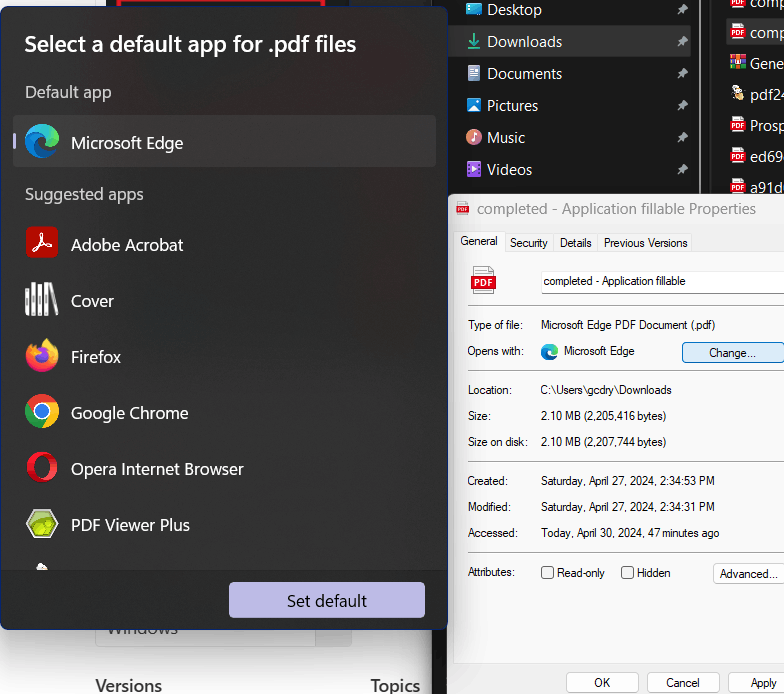Select the Prosp PDF file icon
This screenshot has width=784, height=694.
738,124
